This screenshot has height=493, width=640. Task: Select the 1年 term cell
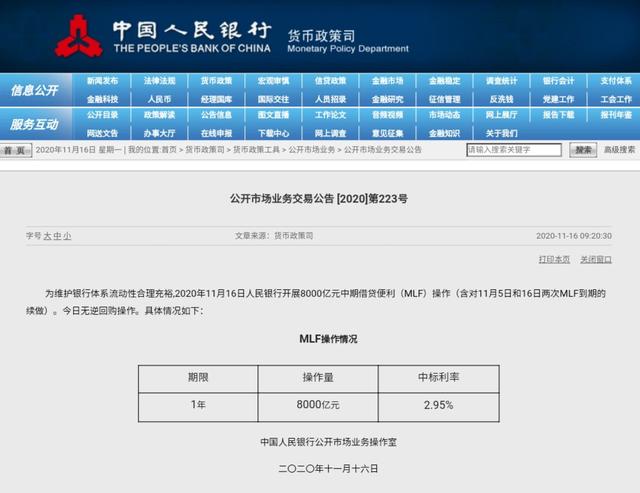pyautogui.click(x=198, y=405)
